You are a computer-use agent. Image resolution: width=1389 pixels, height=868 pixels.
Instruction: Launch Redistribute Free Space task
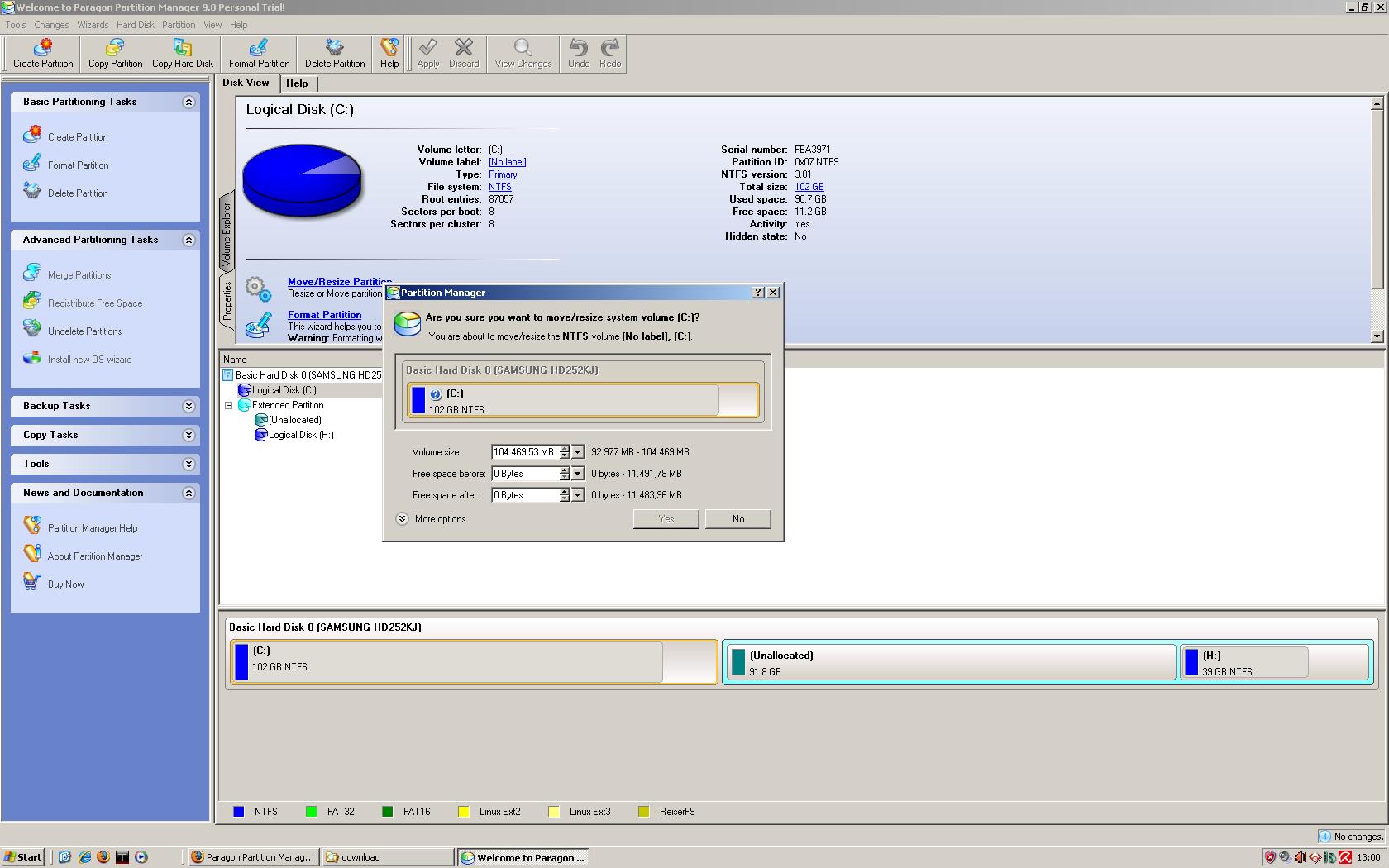coord(83,302)
